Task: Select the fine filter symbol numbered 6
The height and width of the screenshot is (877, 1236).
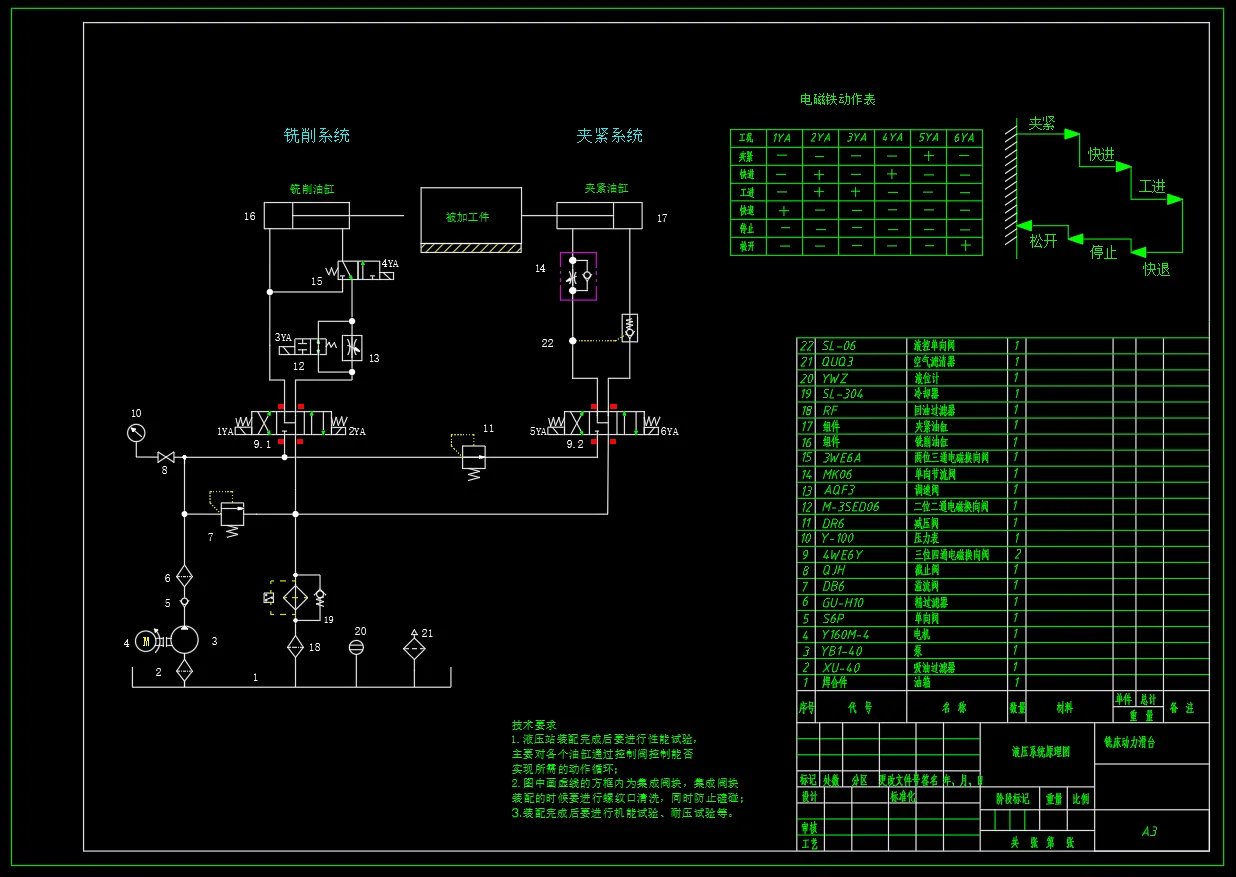Action: 184,576
